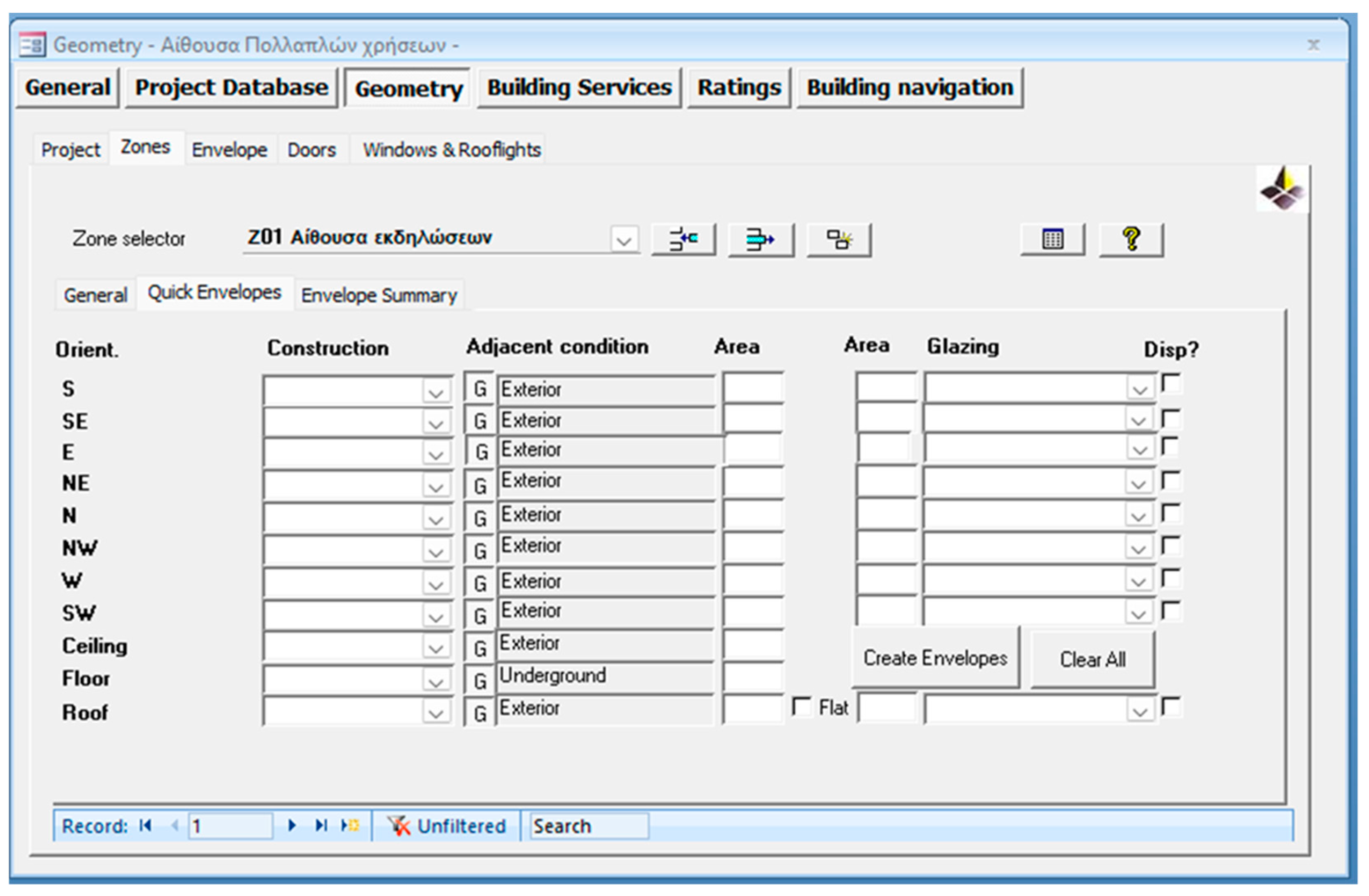Tick the Disp? checkbox for Roof row
This screenshot has width=1369, height=896.
1171,706
